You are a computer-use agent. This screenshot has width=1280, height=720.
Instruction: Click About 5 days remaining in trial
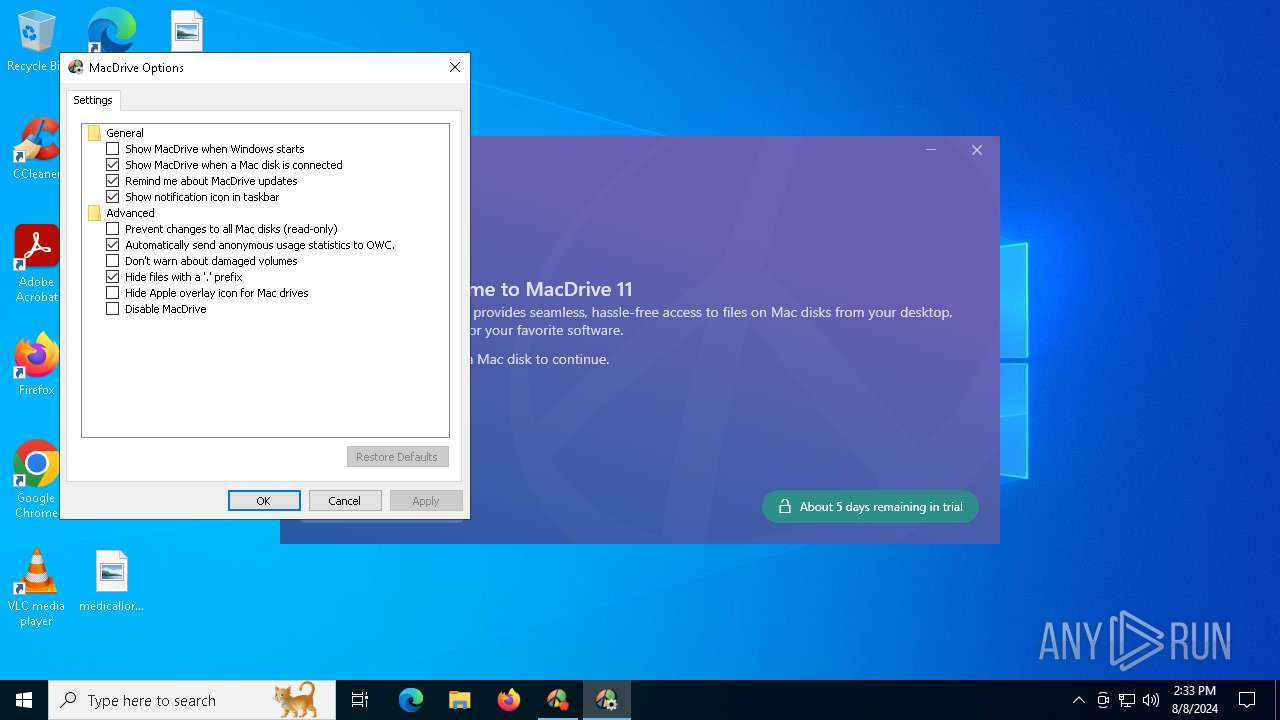870,507
